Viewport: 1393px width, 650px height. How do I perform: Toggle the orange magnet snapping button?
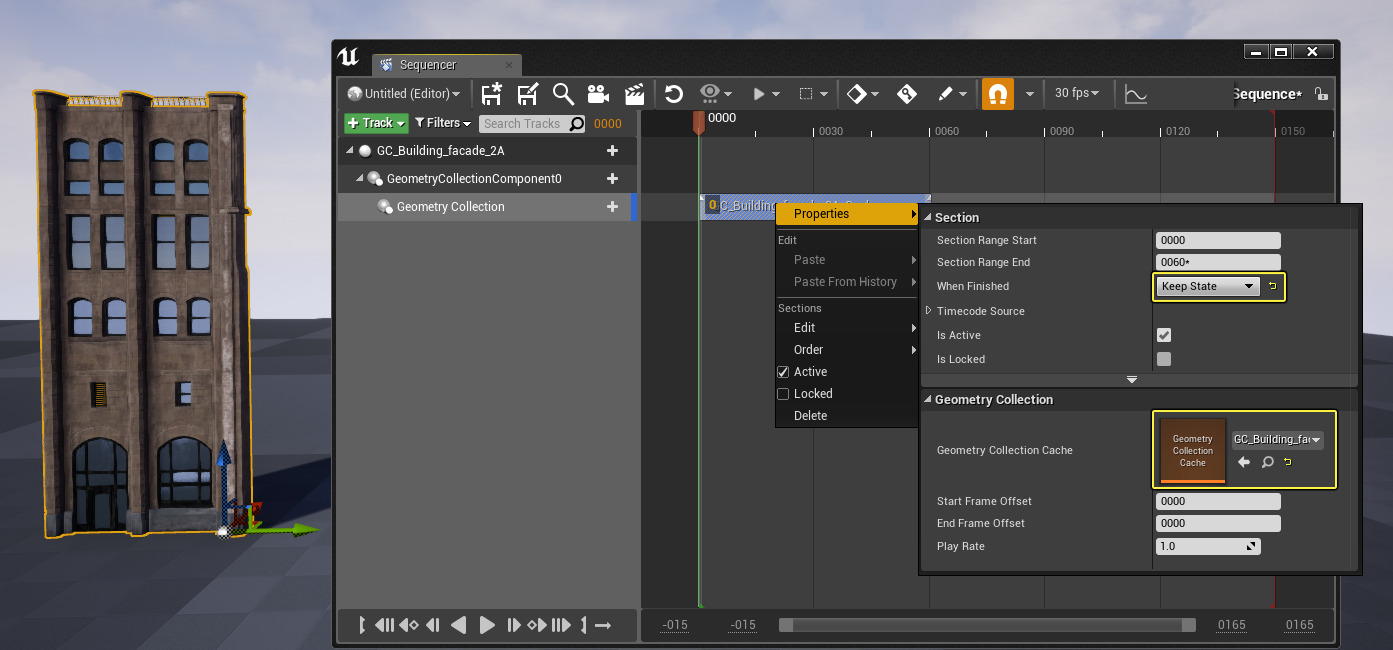pyautogui.click(x=997, y=94)
